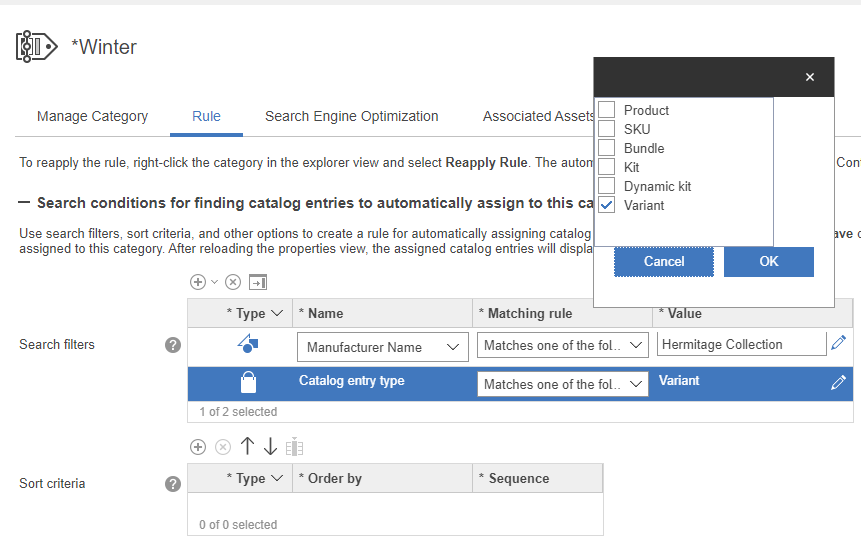Tick the Dynamic kit checkbox

[607, 186]
